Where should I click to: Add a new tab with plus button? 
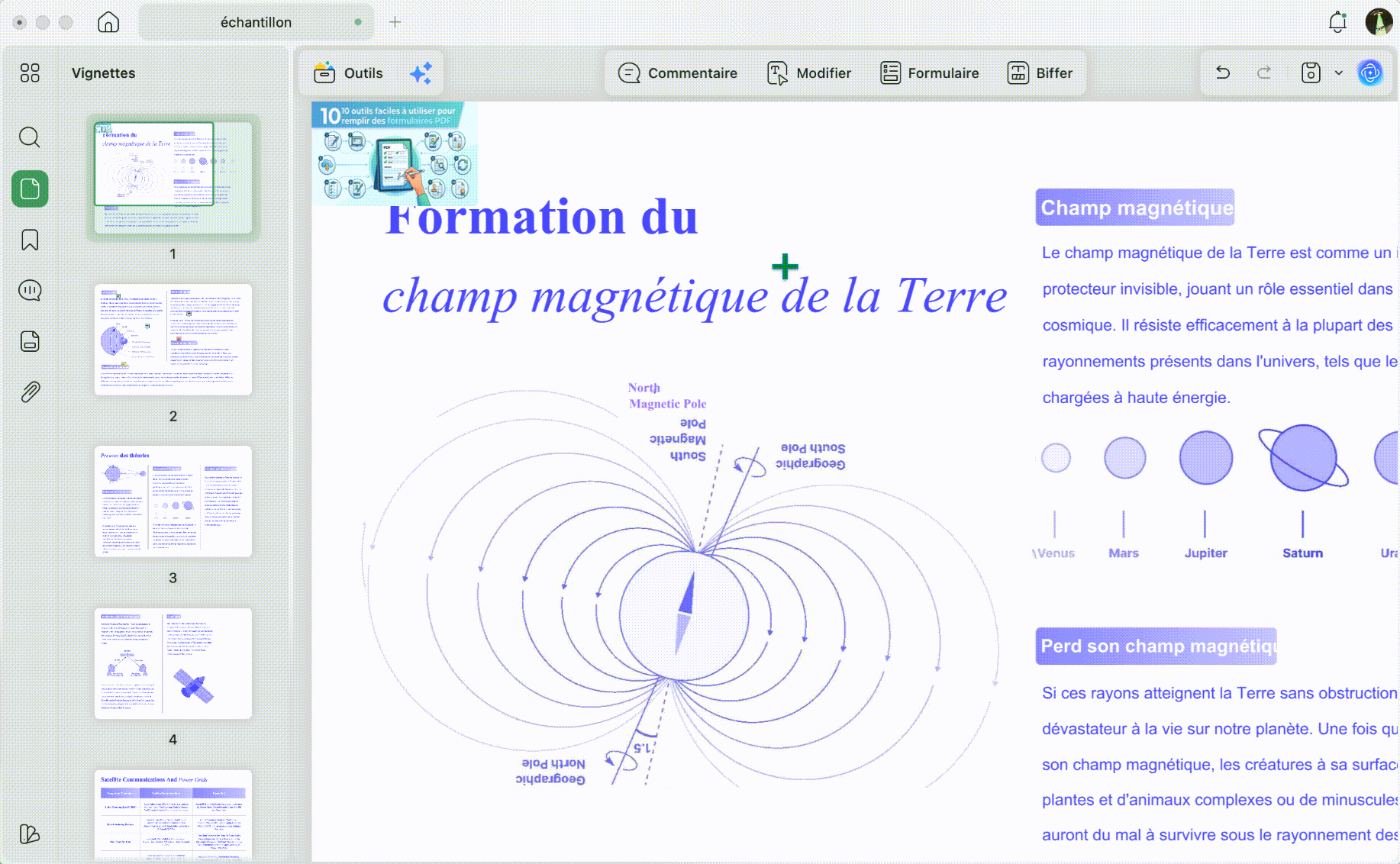coord(395,22)
